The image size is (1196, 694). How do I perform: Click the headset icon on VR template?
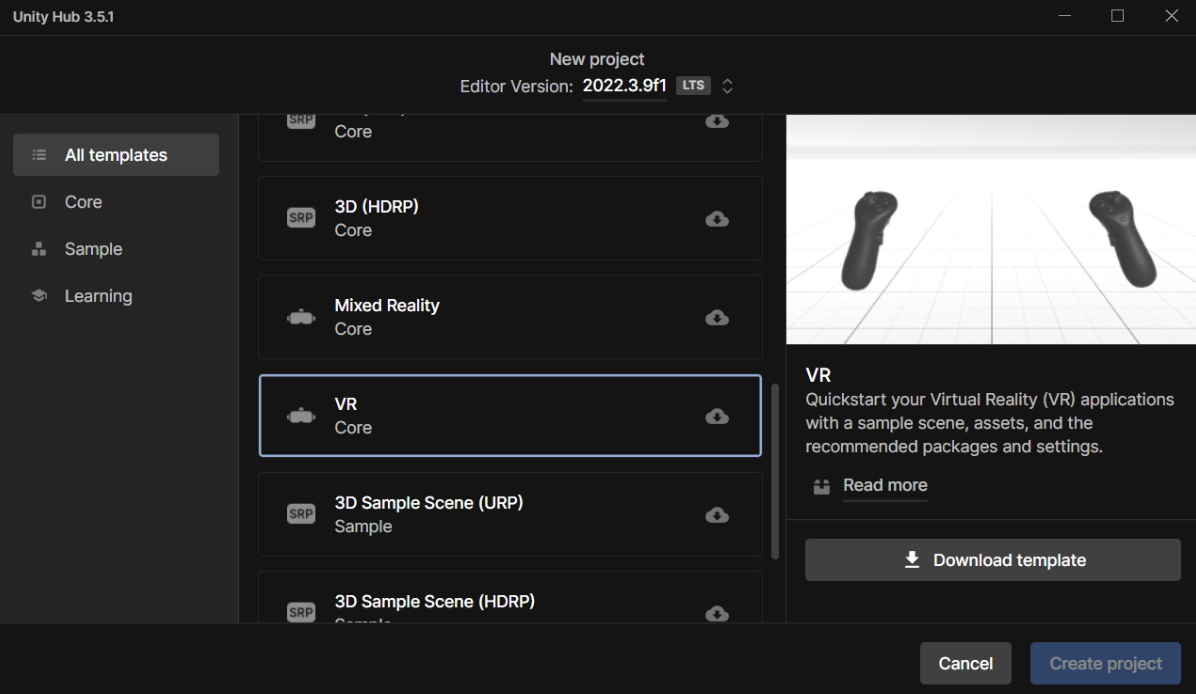(301, 416)
